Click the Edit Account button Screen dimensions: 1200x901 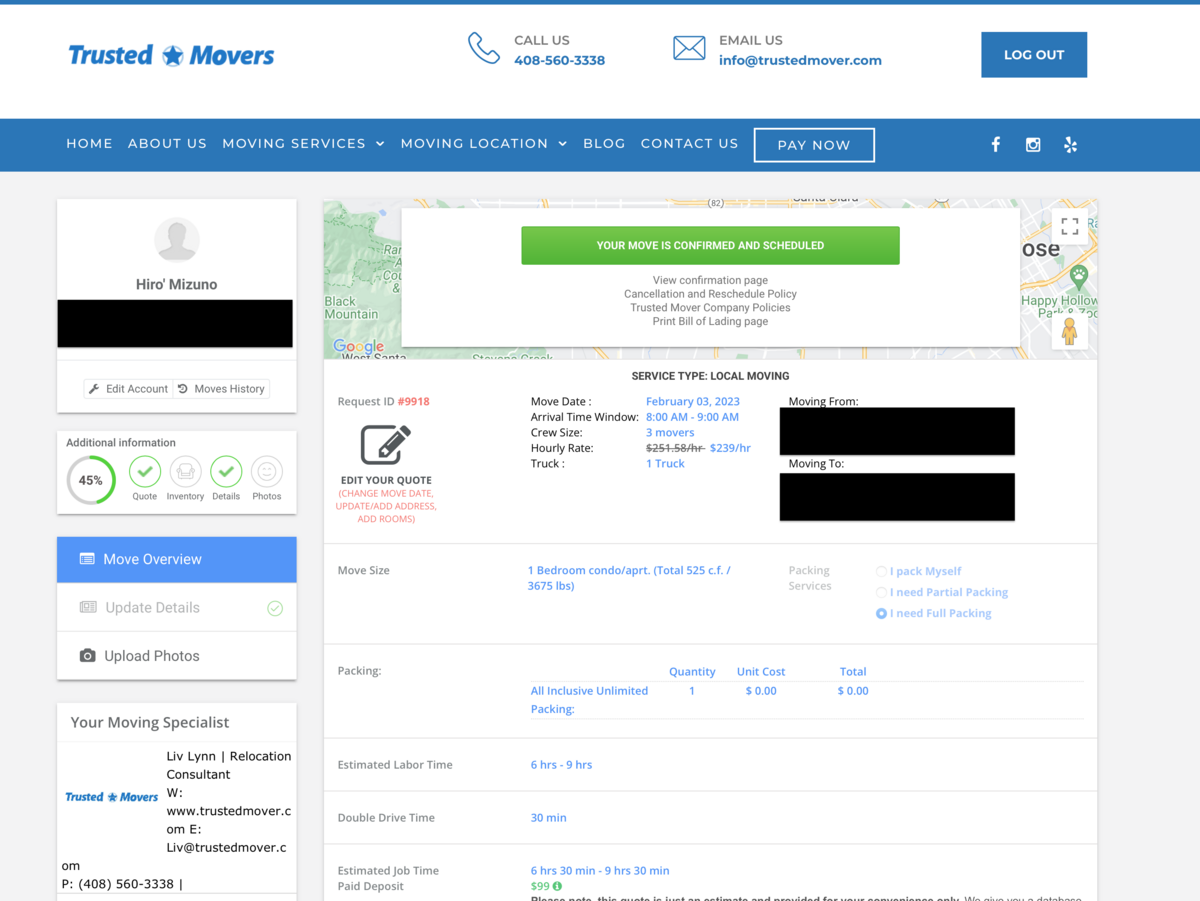(x=128, y=389)
